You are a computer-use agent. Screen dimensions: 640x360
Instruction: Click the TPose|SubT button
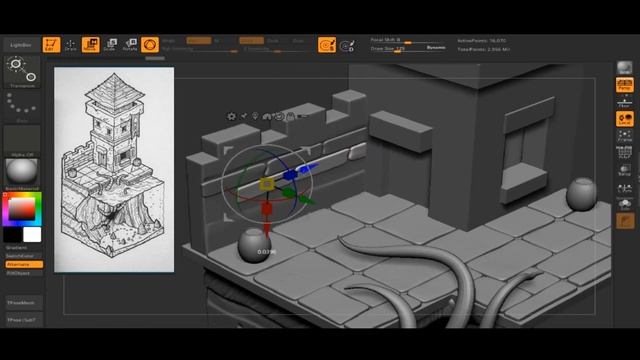24,320
